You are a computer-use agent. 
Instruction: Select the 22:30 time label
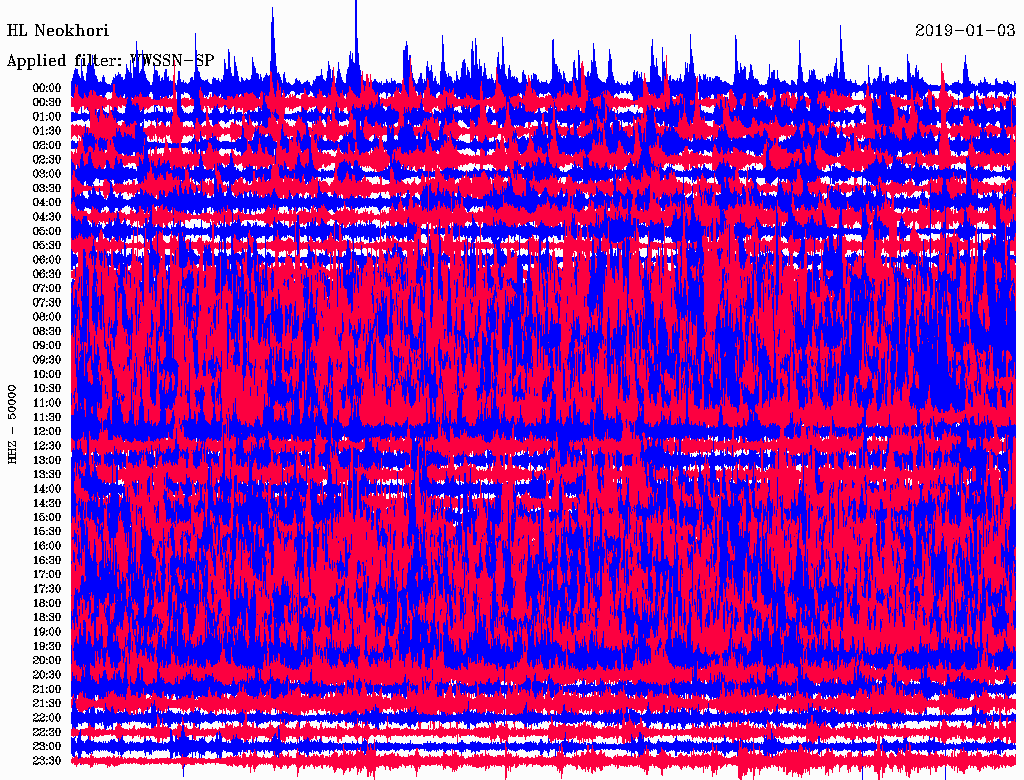click(46, 732)
